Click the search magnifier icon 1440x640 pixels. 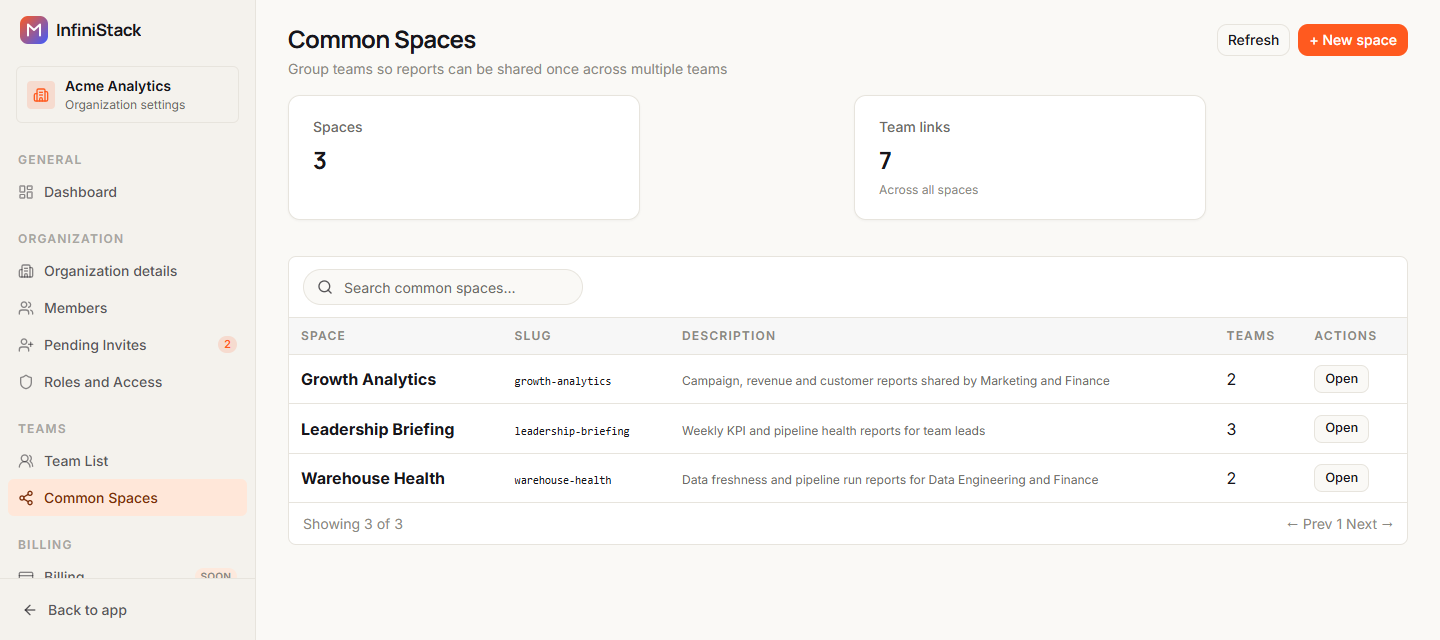point(325,287)
